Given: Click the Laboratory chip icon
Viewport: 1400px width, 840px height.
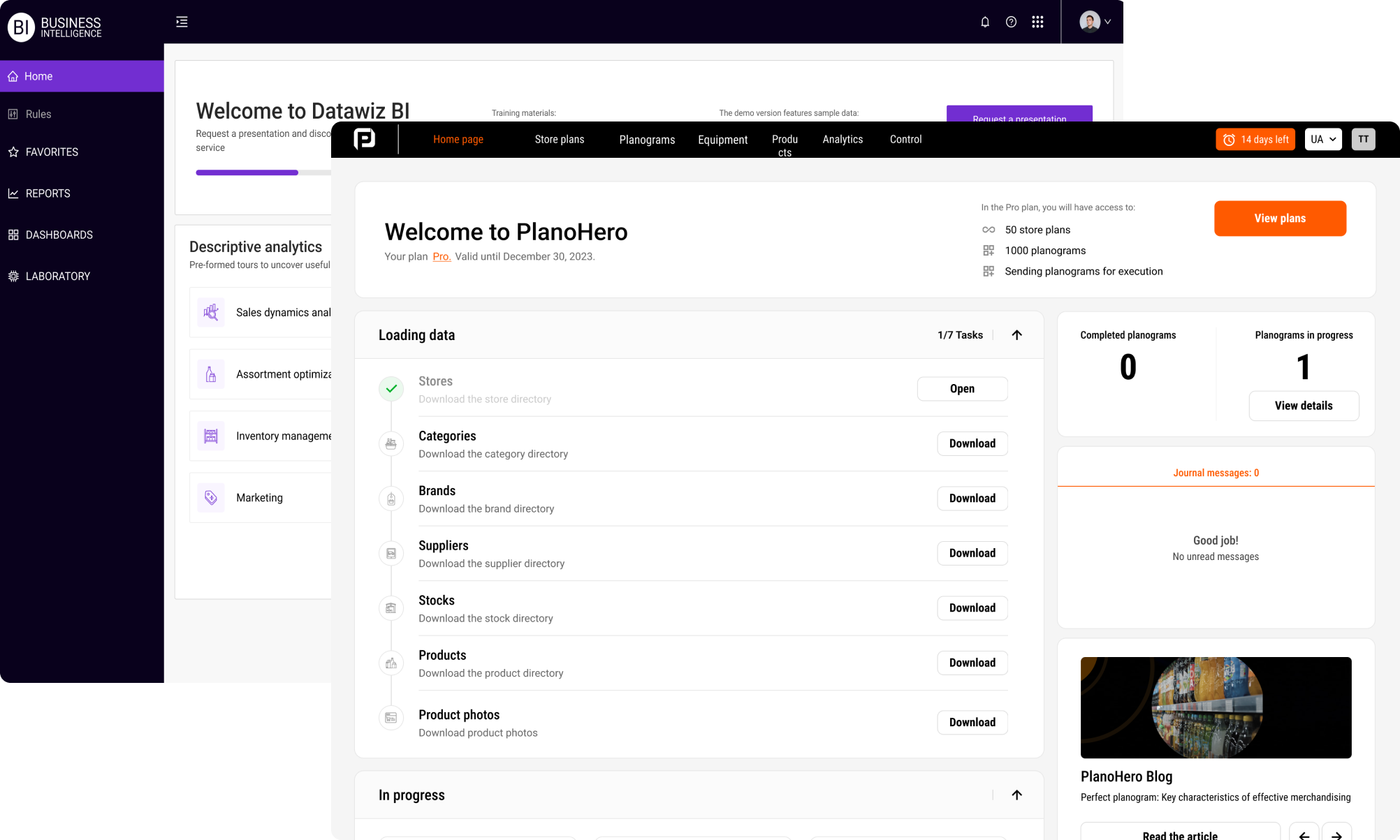Looking at the screenshot, I should point(13,276).
